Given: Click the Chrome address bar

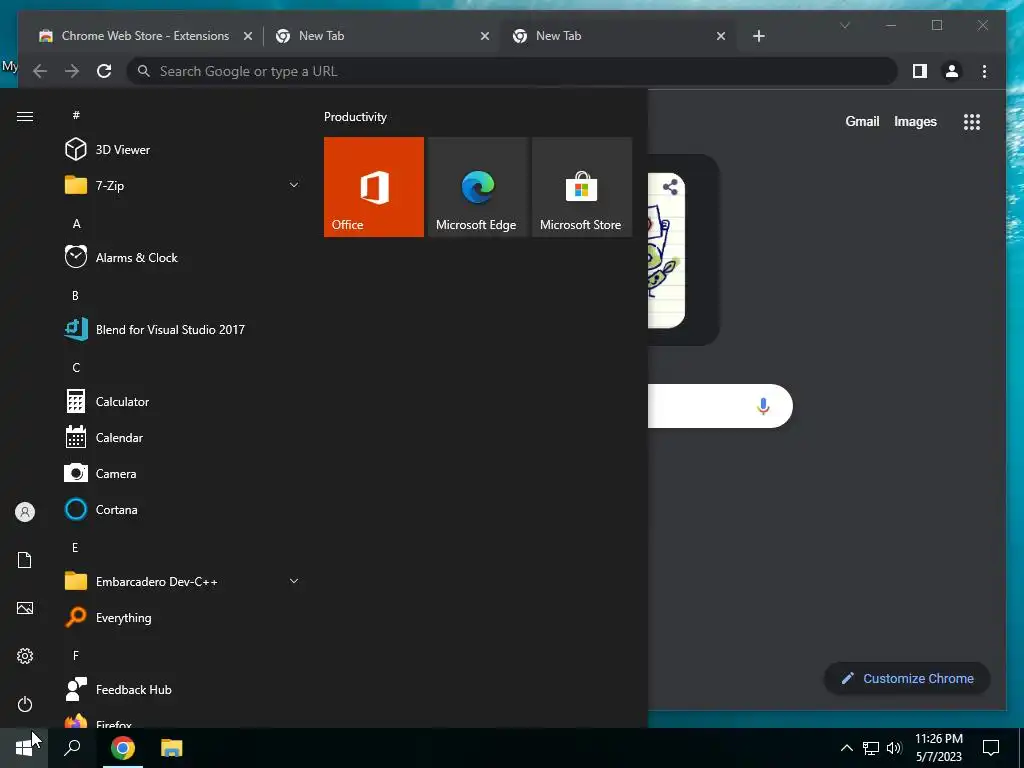Looking at the screenshot, I should click(x=511, y=71).
